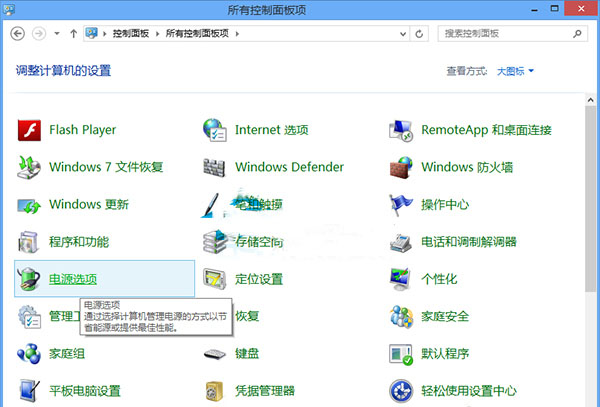Open the Flash Player link

point(82,130)
